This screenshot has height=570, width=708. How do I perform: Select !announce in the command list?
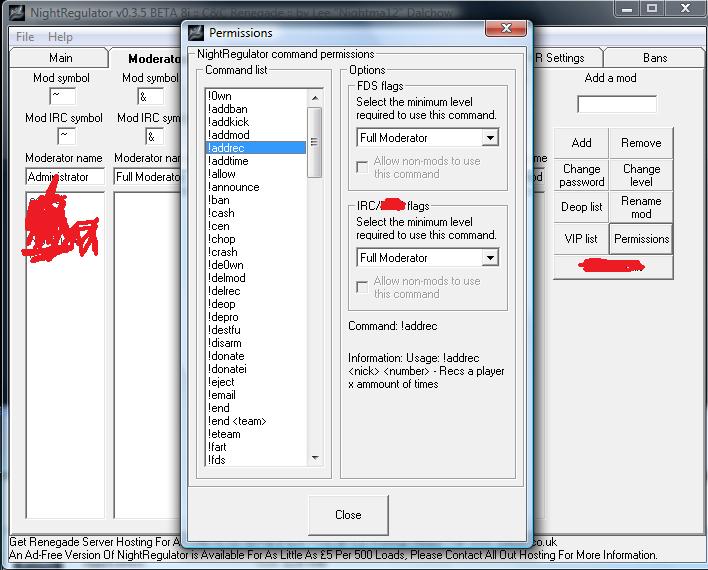[x=234, y=187]
